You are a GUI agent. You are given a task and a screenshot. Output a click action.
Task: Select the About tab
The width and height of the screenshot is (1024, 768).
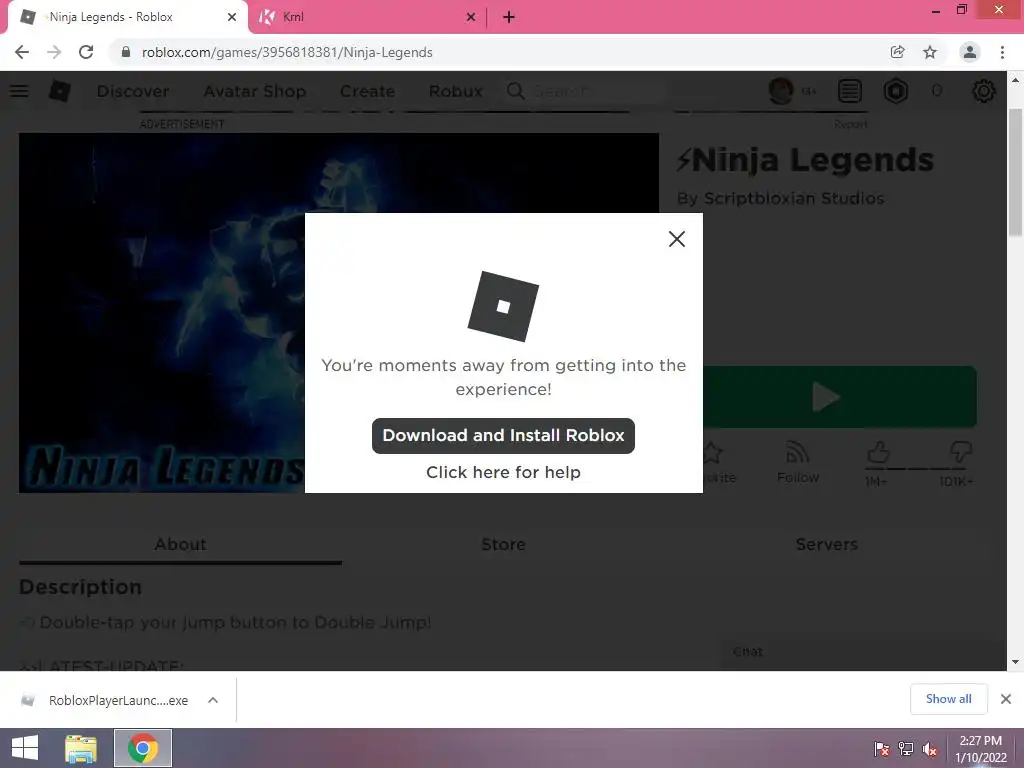point(180,544)
